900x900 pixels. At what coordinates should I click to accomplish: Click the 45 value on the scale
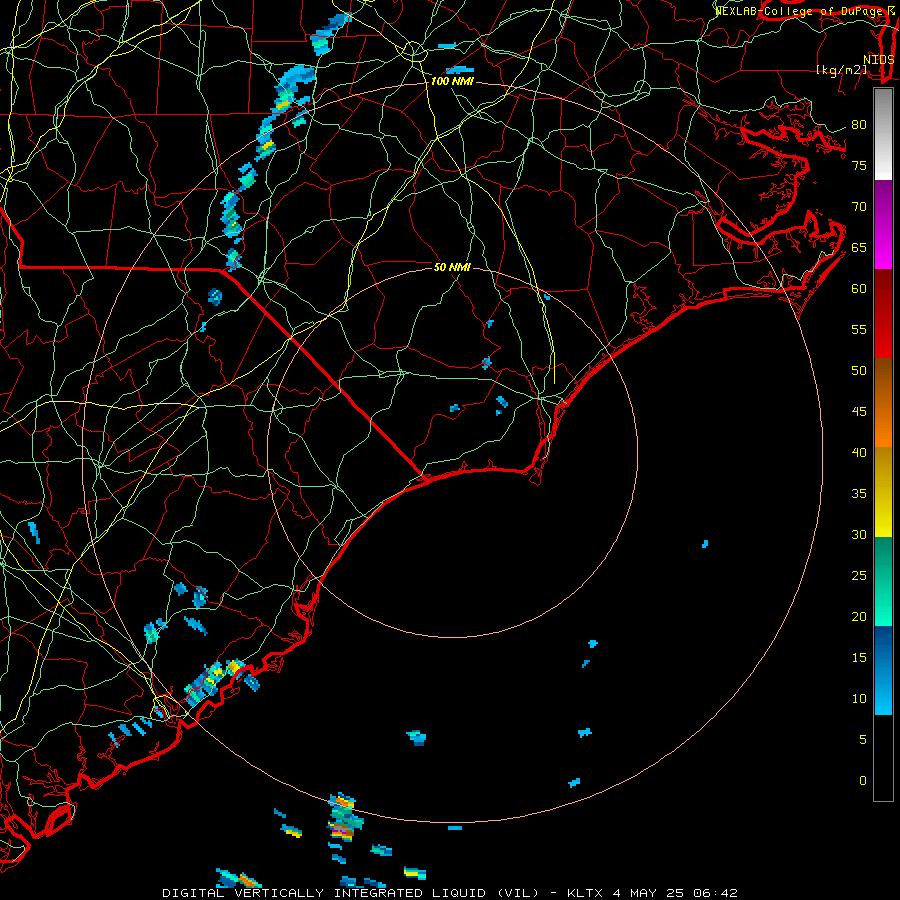(x=859, y=412)
